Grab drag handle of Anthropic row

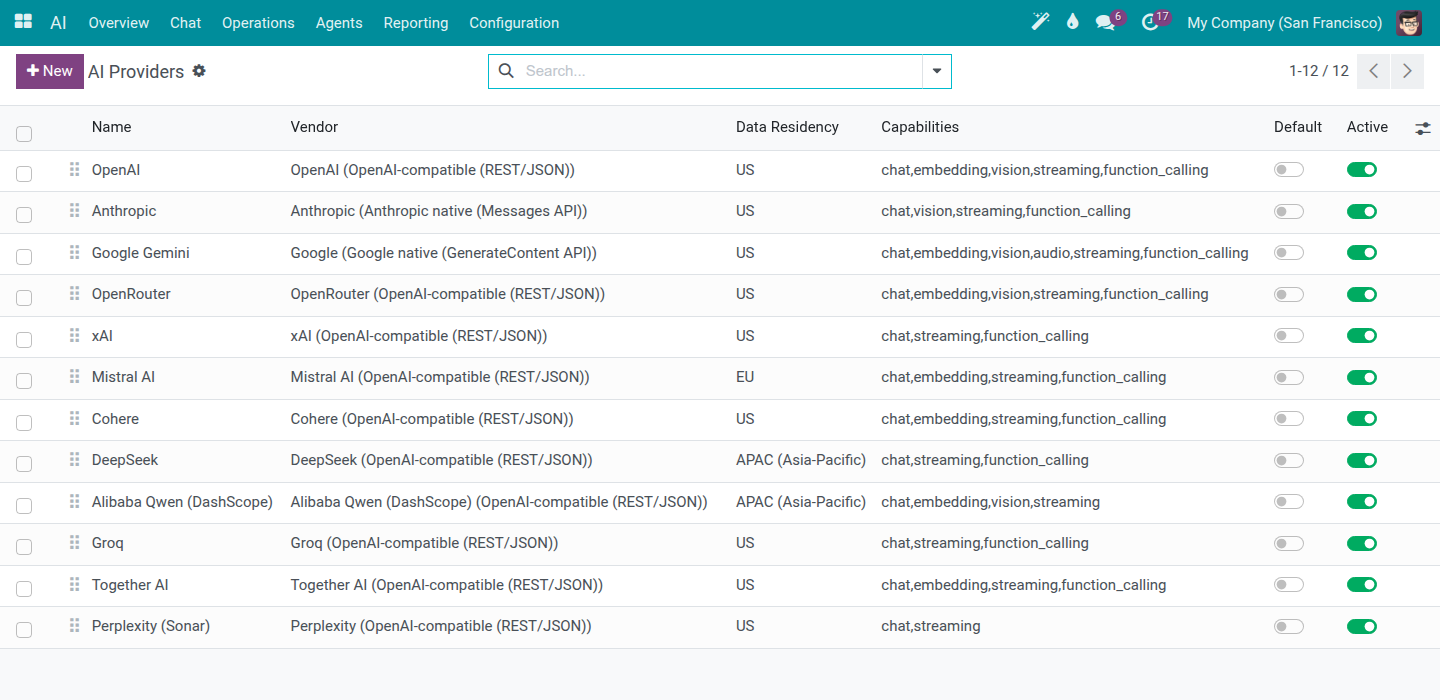coord(74,211)
